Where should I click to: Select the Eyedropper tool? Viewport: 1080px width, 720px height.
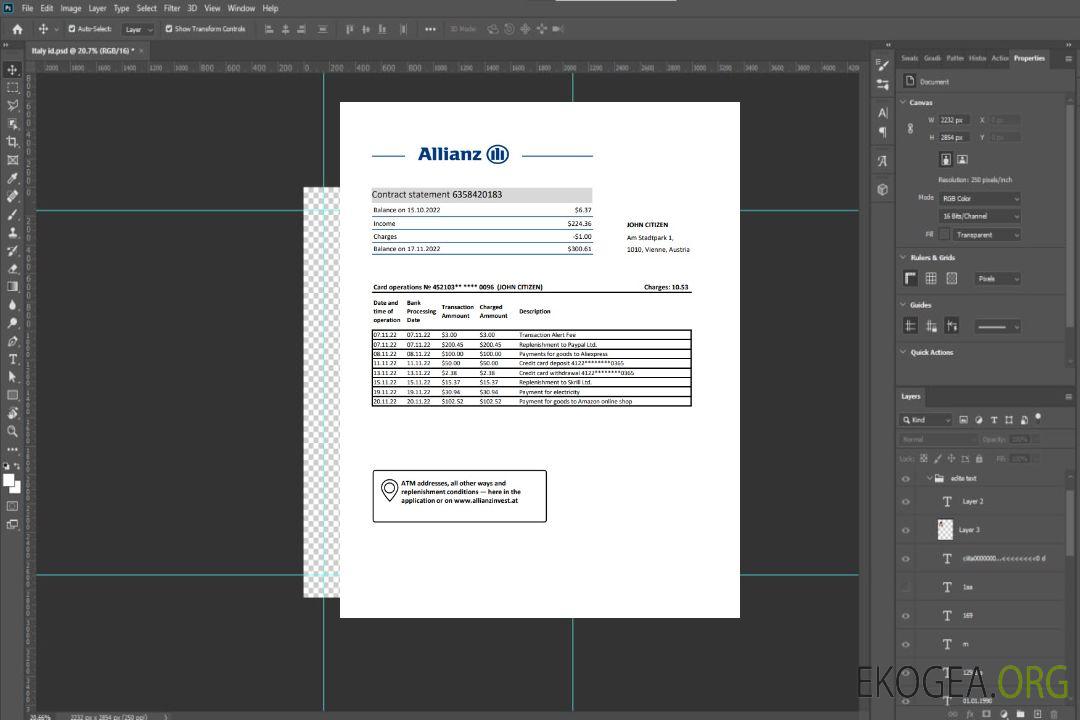[x=12, y=178]
